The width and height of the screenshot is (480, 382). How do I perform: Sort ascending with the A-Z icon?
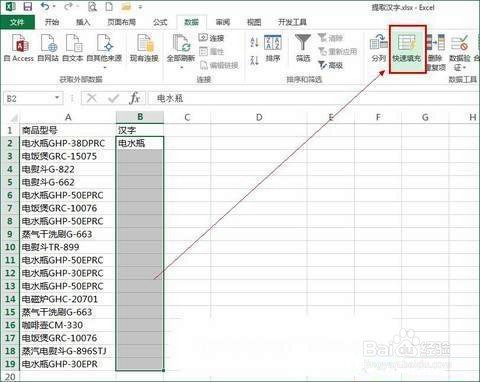254,42
